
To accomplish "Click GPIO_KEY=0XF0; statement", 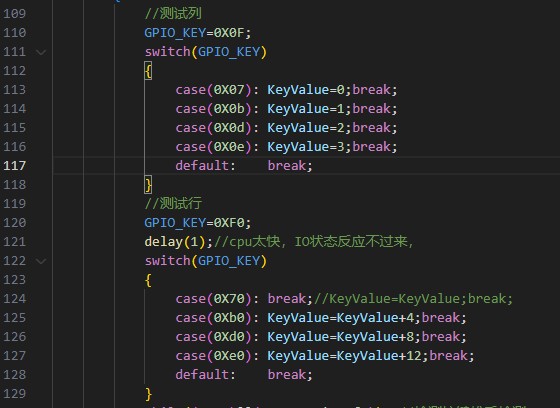I will tap(198, 223).
